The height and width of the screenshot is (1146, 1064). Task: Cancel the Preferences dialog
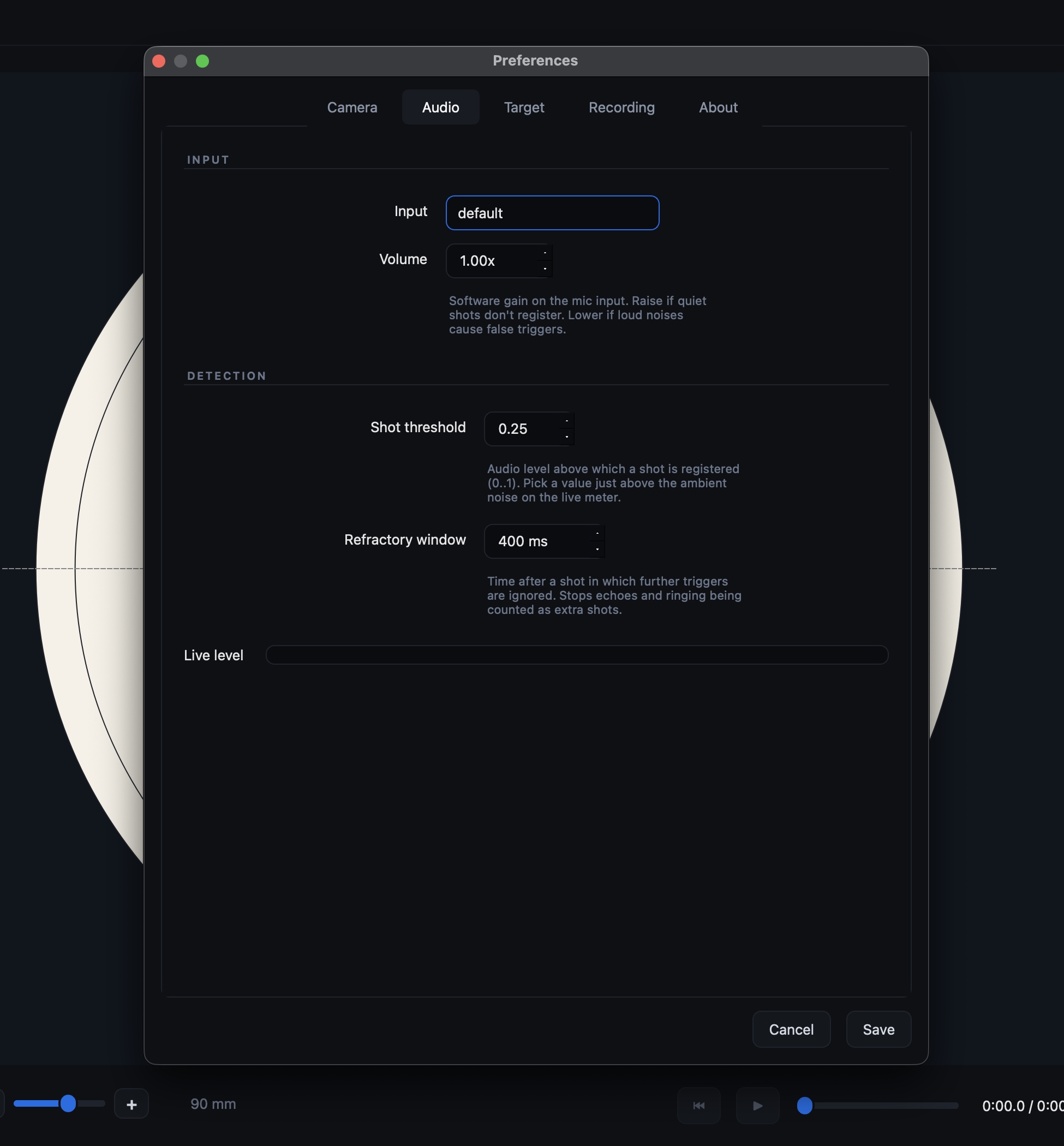click(x=791, y=1030)
